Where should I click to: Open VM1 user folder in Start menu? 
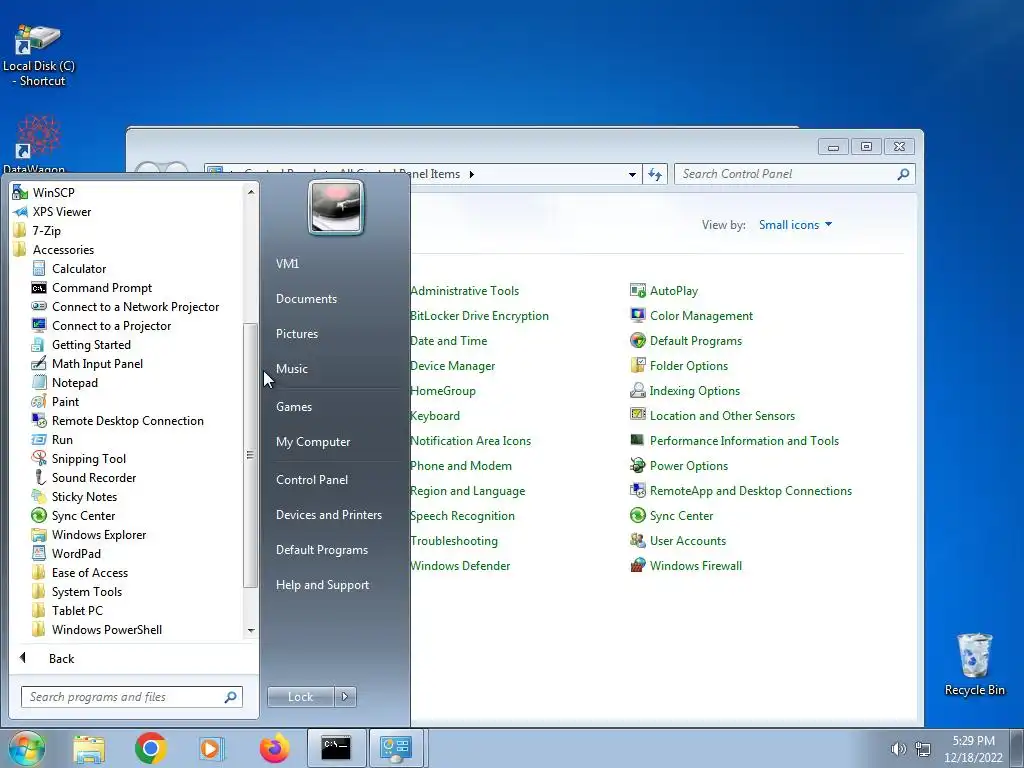[x=287, y=263]
